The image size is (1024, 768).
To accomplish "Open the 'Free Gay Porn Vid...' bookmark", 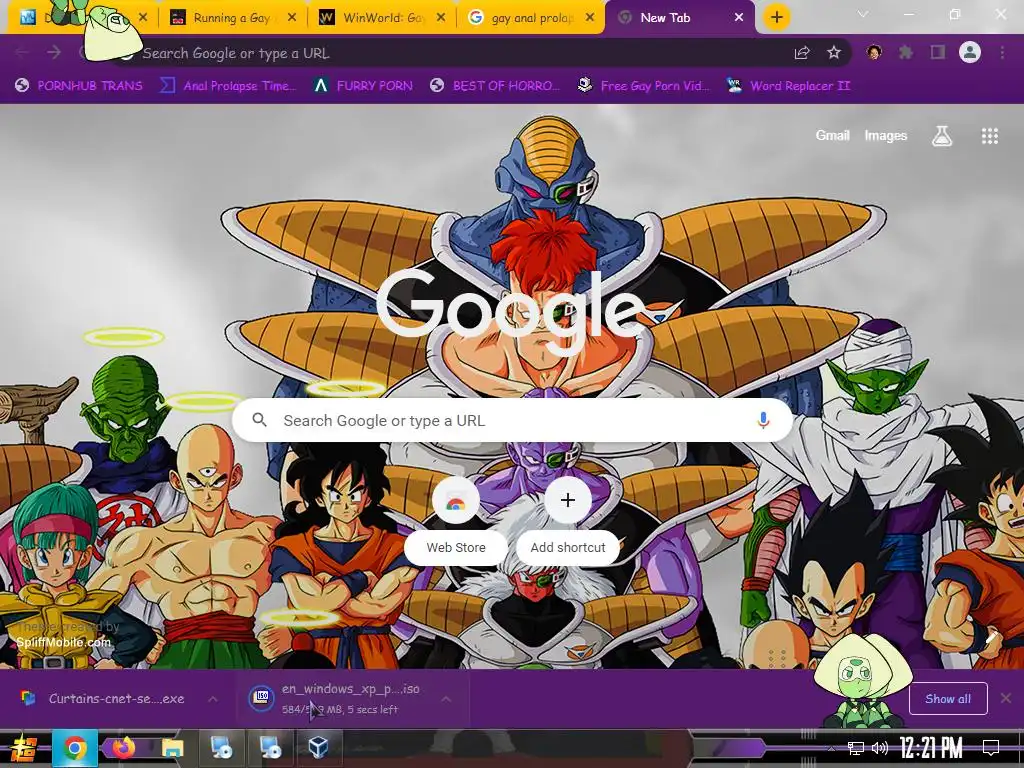I will click(x=644, y=86).
